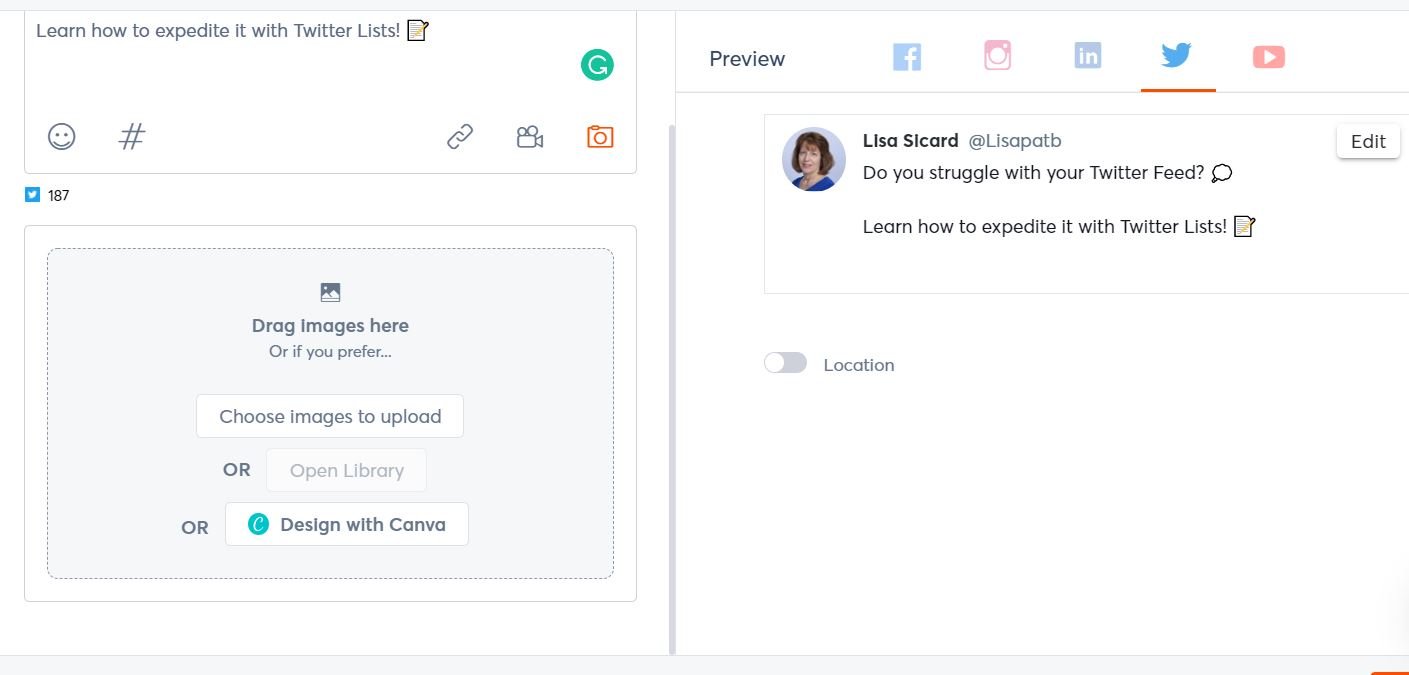View the LinkedIn preview
Viewport: 1409px width, 675px height.
pos(1087,56)
